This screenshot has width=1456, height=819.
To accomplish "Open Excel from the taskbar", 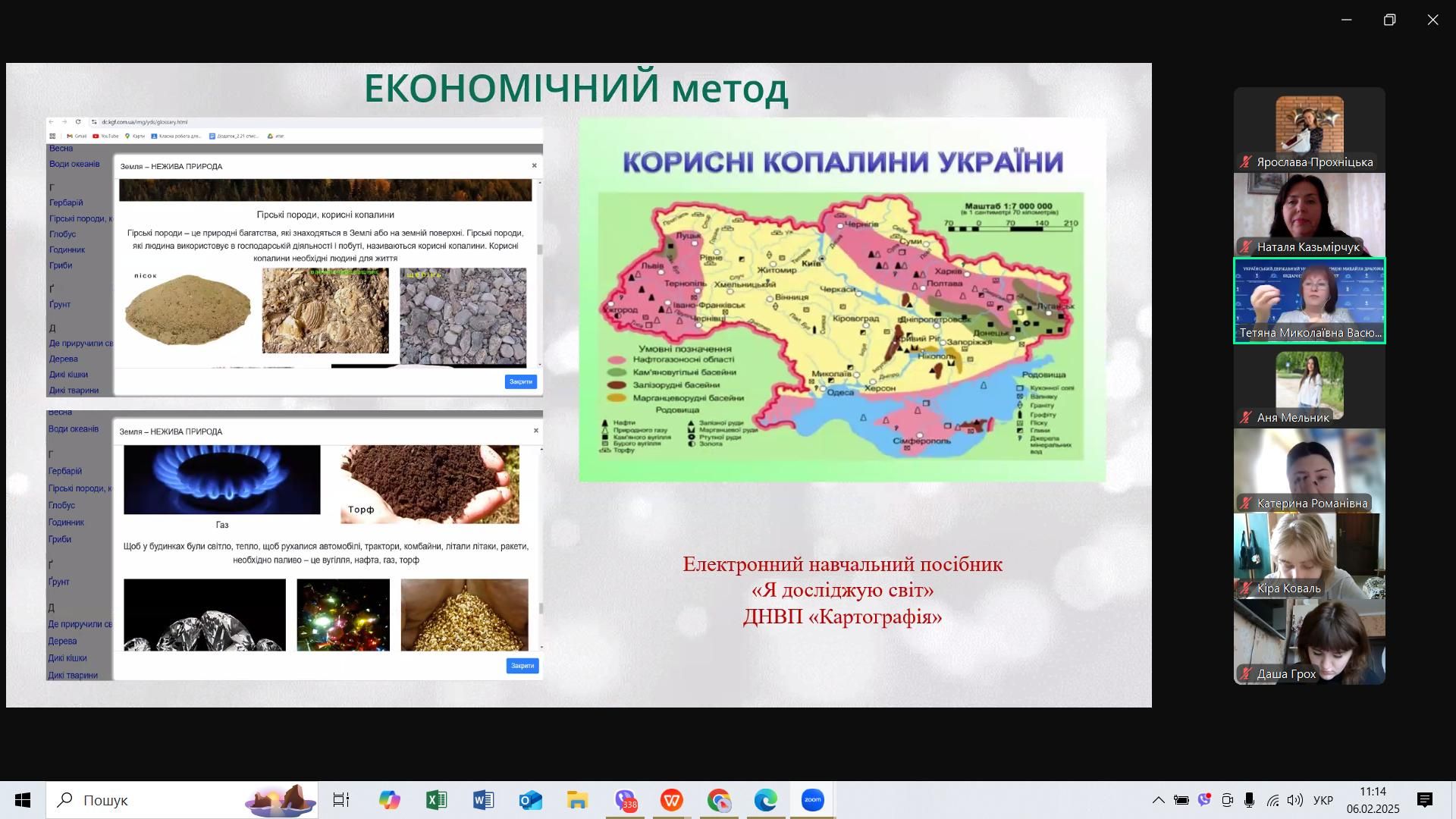I will coord(436,800).
